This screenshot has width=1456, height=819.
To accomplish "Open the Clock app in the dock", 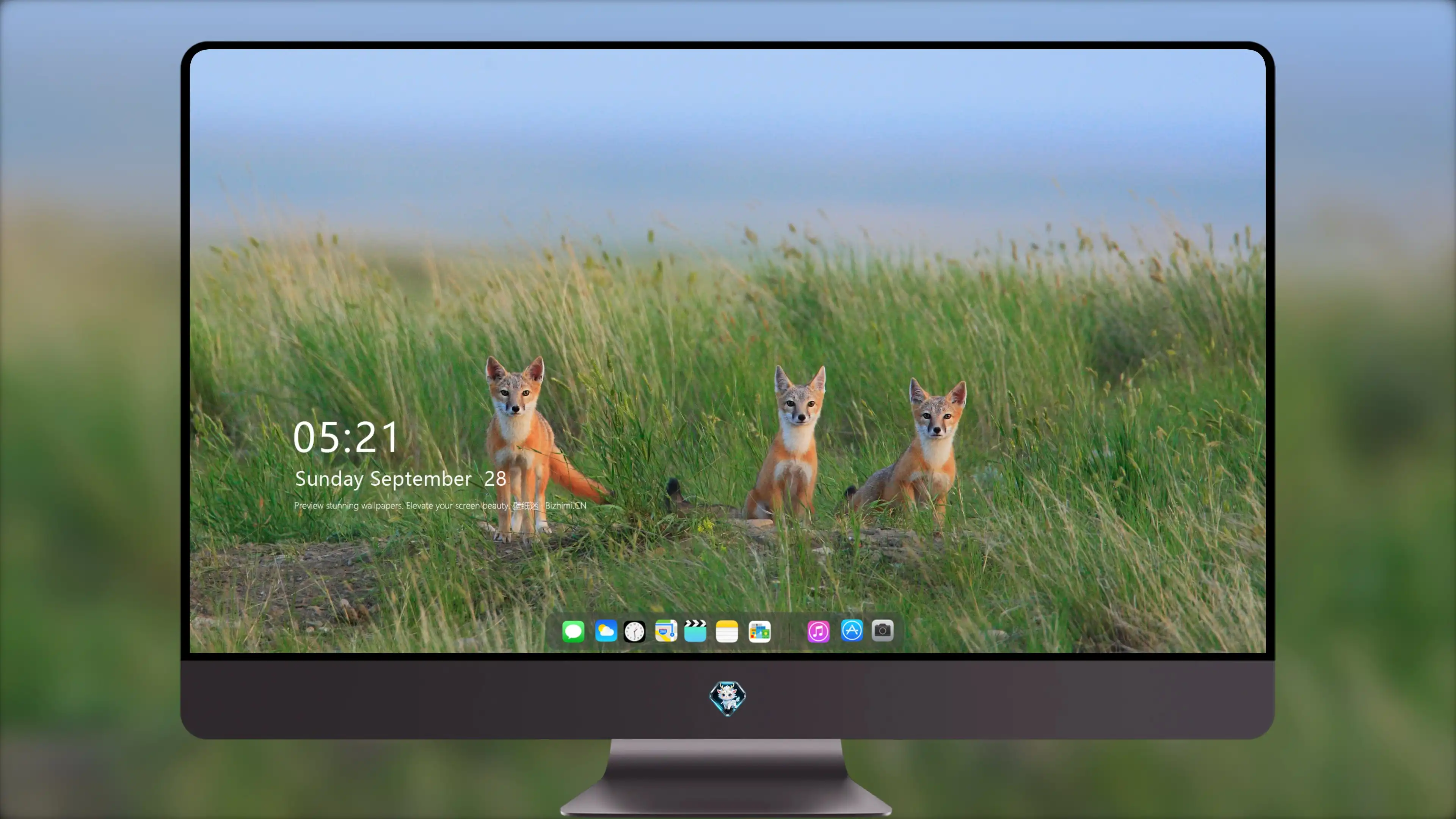I will pos(634,631).
